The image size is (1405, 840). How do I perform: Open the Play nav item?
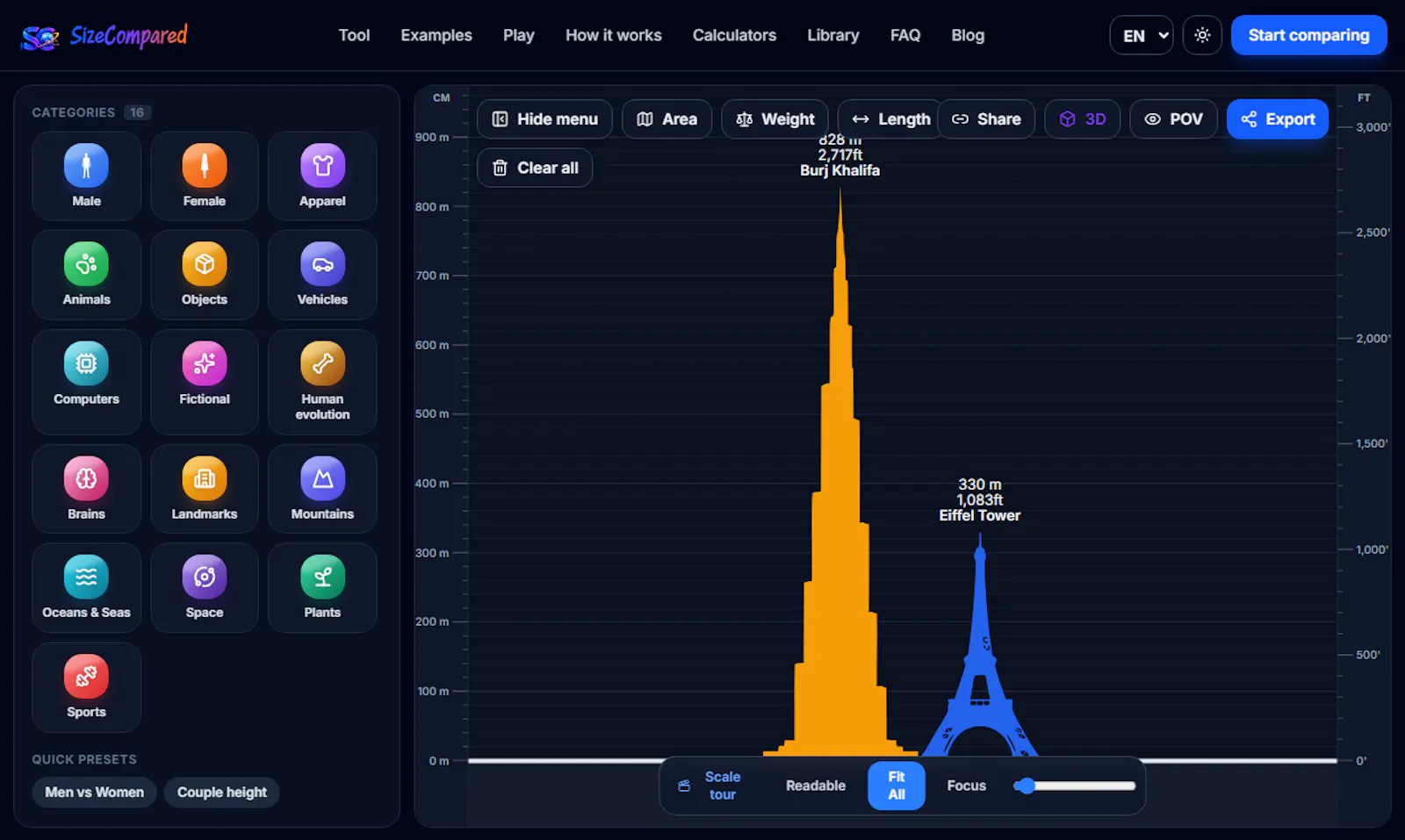point(518,35)
